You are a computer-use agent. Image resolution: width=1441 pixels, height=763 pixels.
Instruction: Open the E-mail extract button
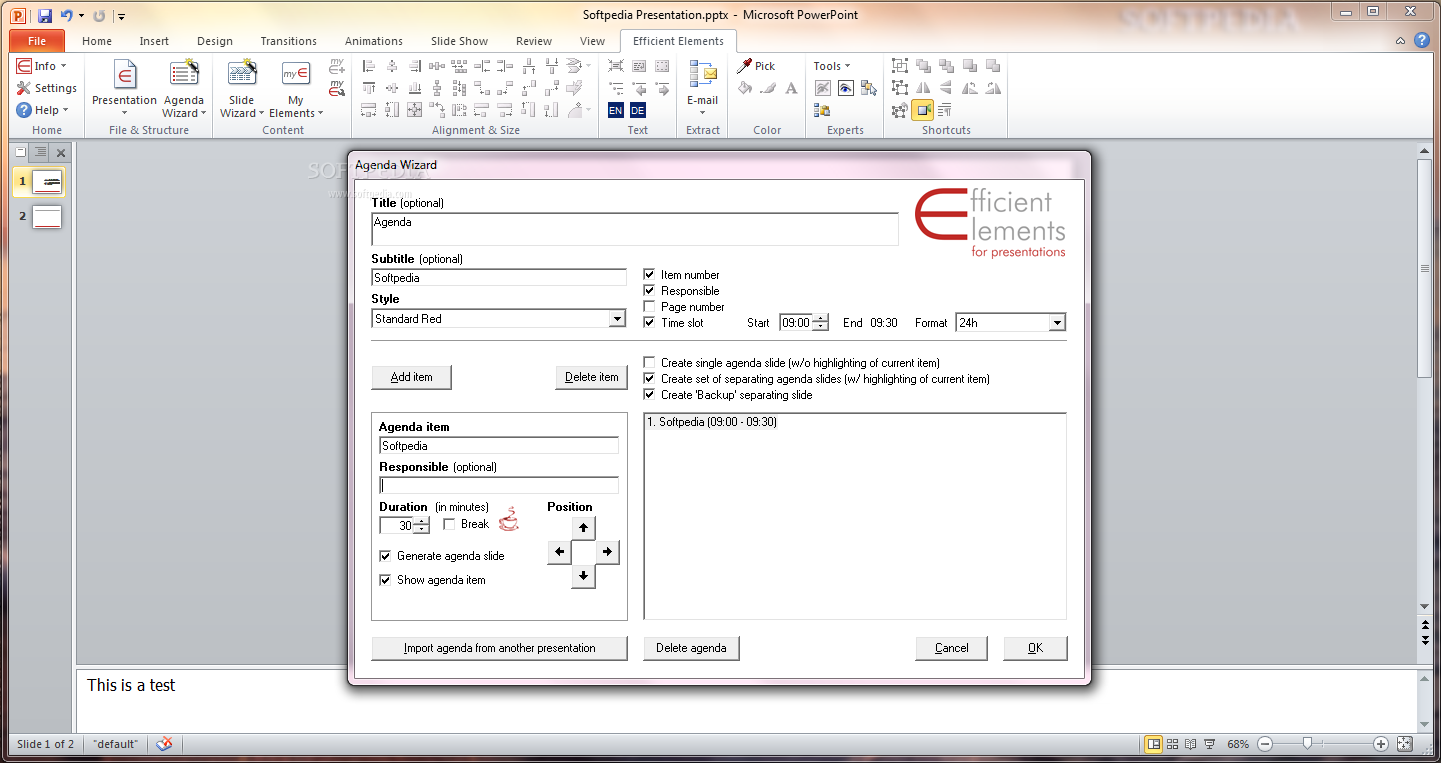(702, 88)
